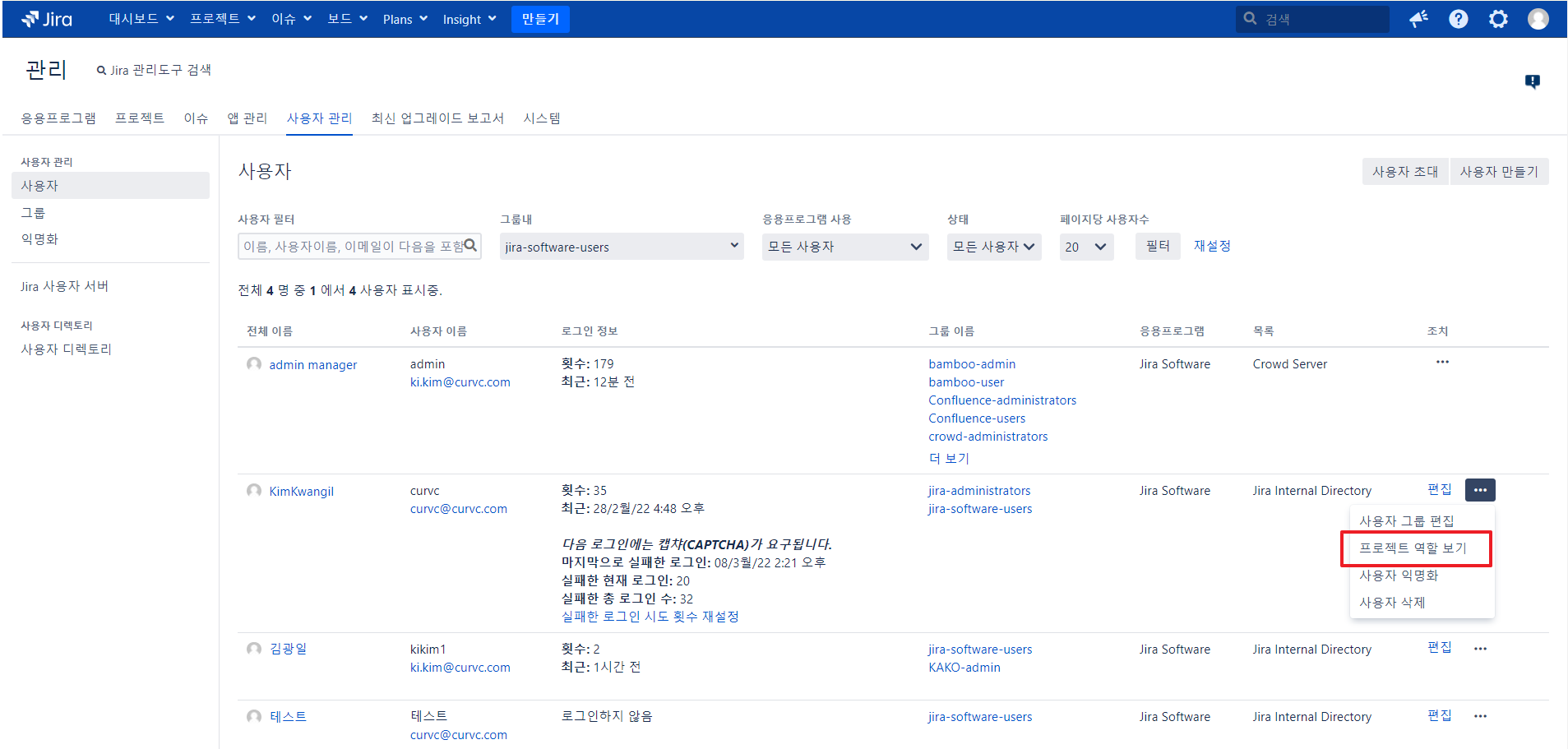Click the 재설정 link
1568x749 pixels.
[1212, 246]
